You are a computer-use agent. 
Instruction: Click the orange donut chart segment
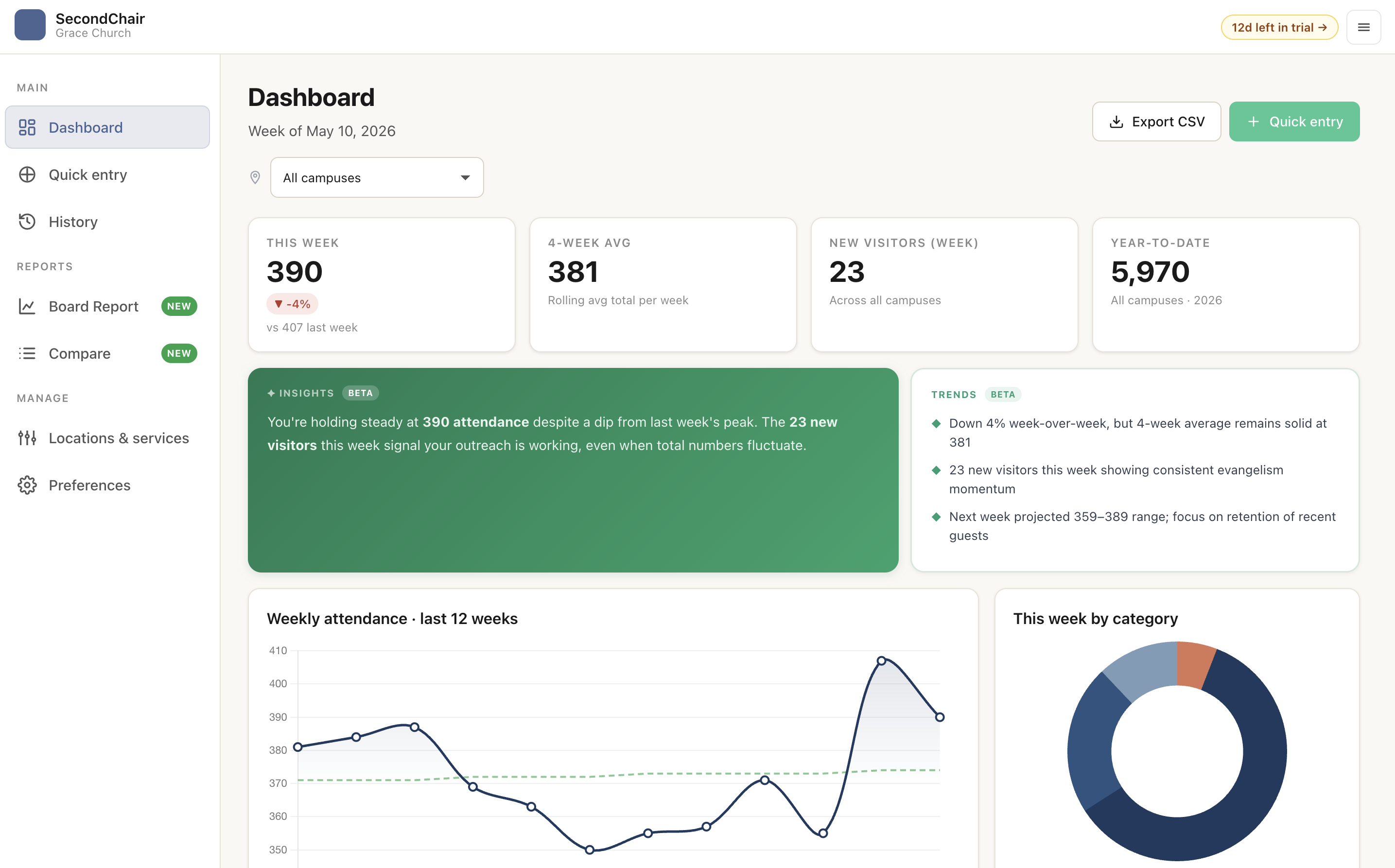tap(1194, 664)
